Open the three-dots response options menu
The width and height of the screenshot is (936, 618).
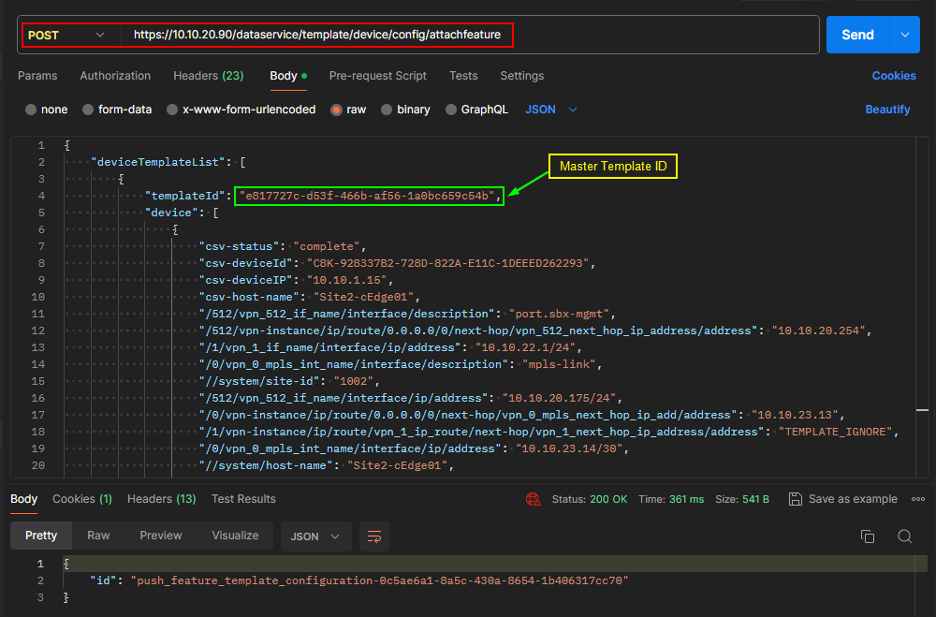[917, 499]
